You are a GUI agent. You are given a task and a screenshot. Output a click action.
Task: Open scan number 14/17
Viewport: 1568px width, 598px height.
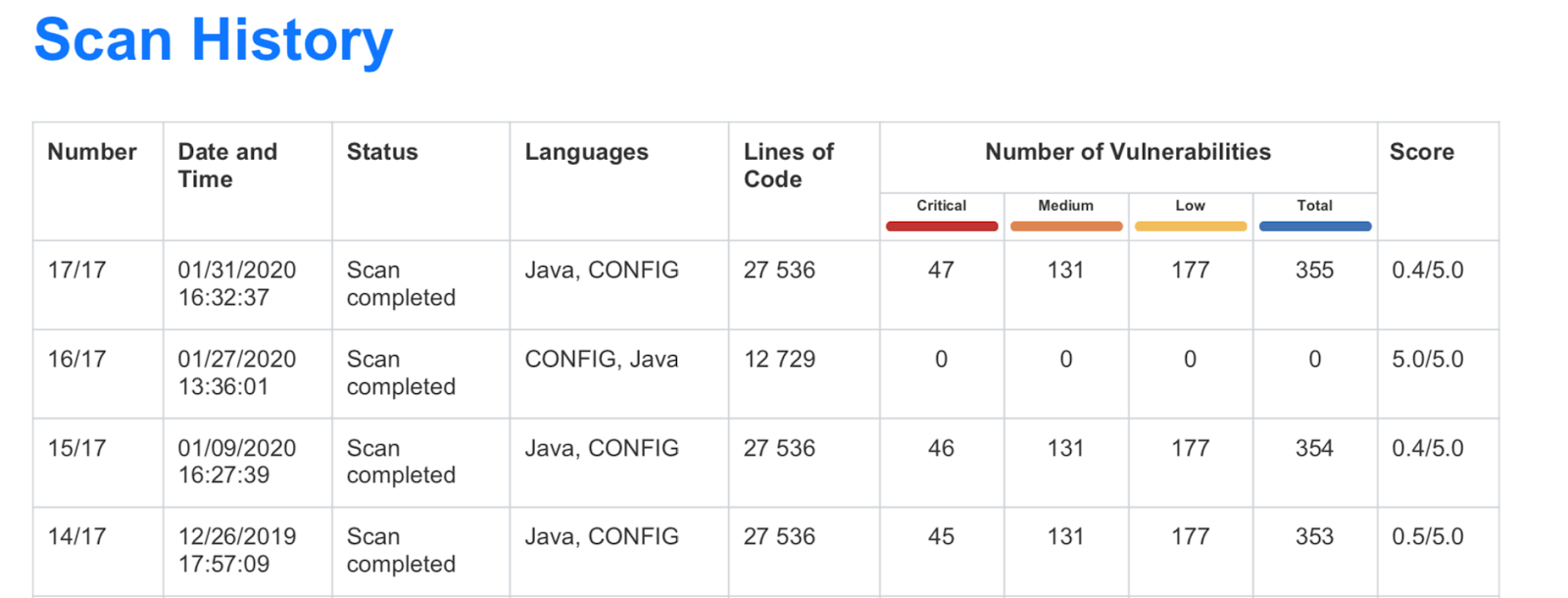tap(76, 537)
